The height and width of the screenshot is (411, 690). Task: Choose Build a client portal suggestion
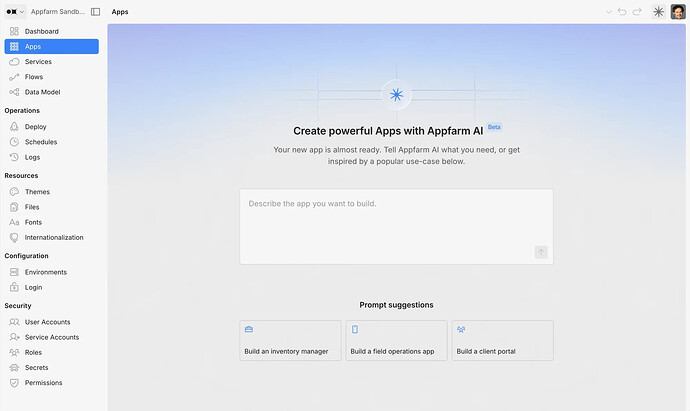pos(503,341)
